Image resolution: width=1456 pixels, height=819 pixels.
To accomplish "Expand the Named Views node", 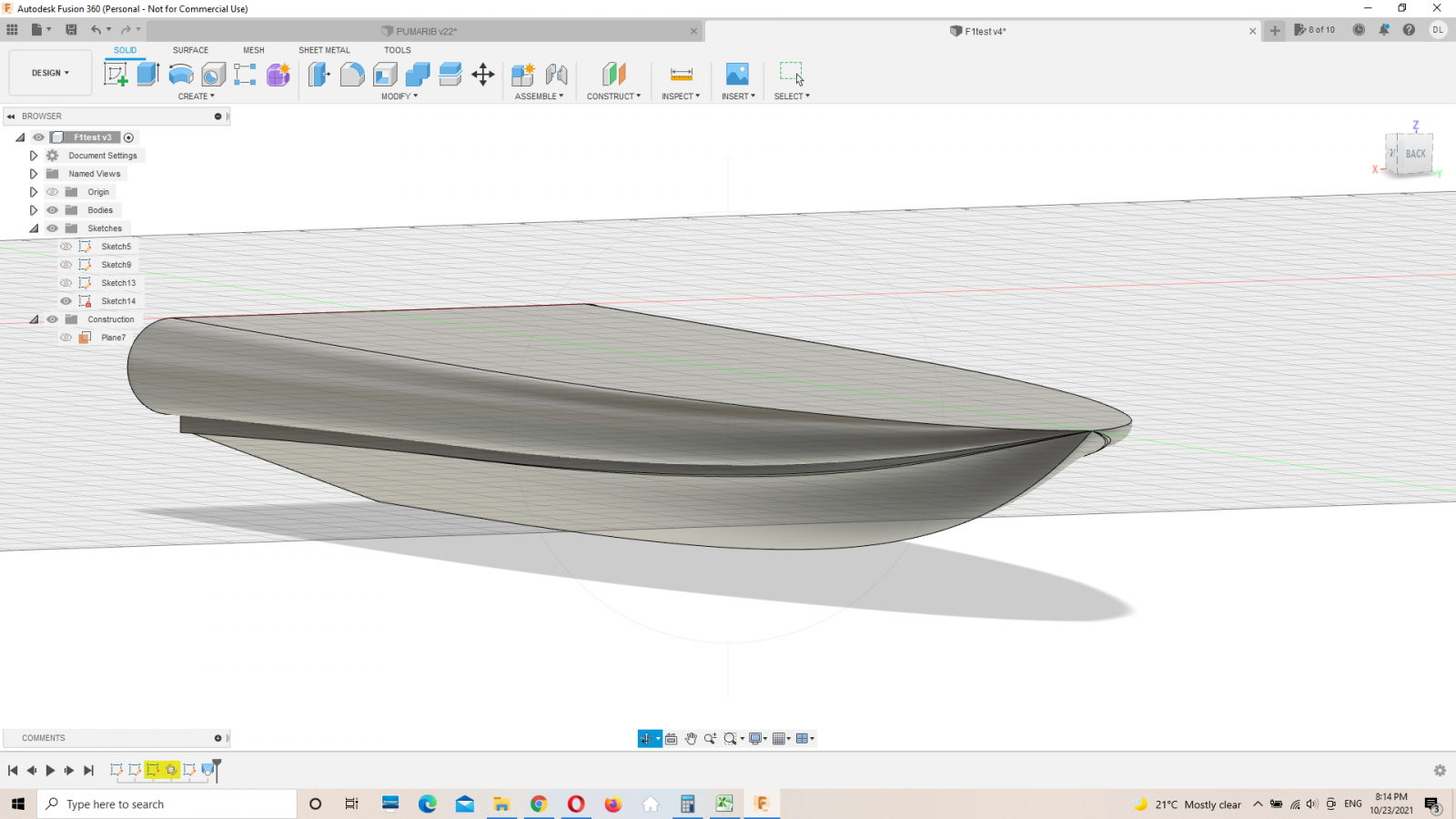I will tap(34, 174).
